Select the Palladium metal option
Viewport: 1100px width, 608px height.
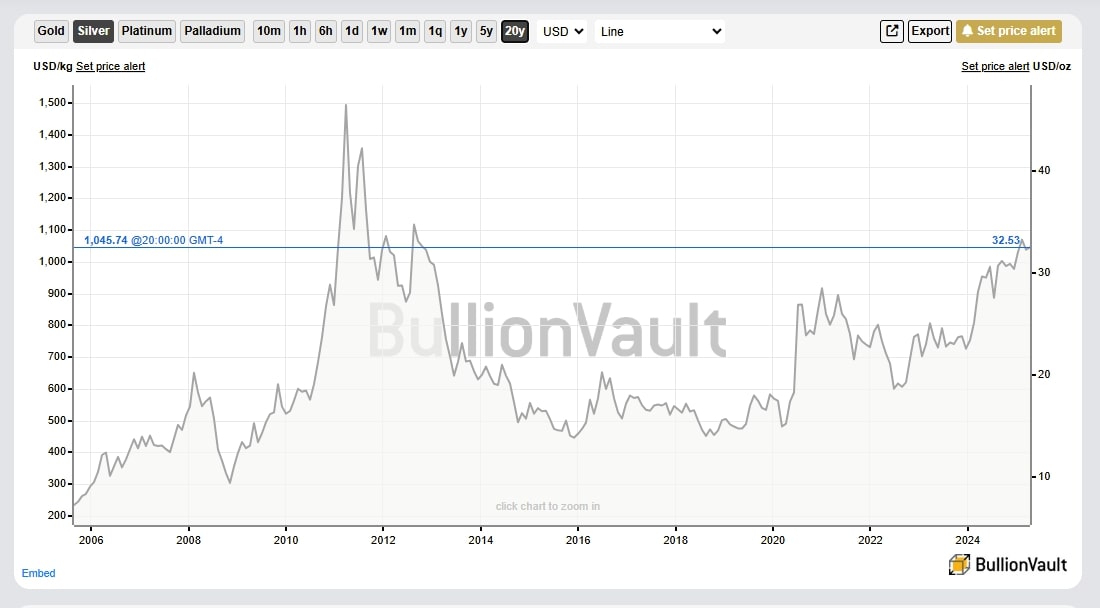pyautogui.click(x=213, y=31)
